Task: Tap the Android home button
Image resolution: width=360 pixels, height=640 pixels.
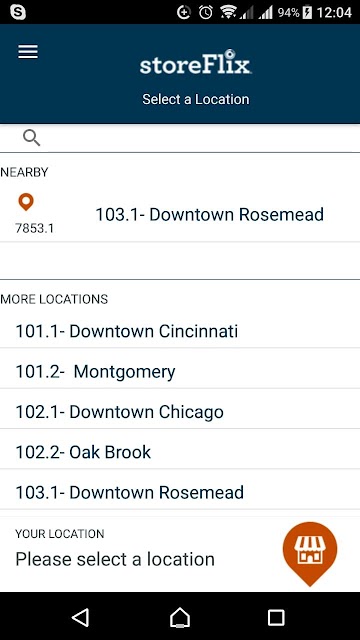Action: (180, 618)
